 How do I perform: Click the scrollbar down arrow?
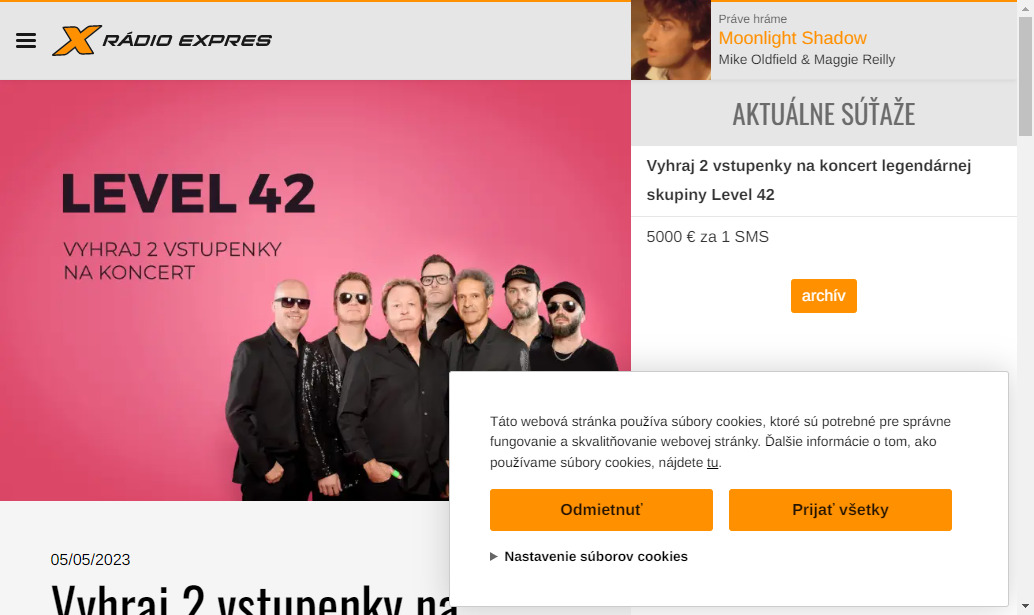(x=1025, y=606)
